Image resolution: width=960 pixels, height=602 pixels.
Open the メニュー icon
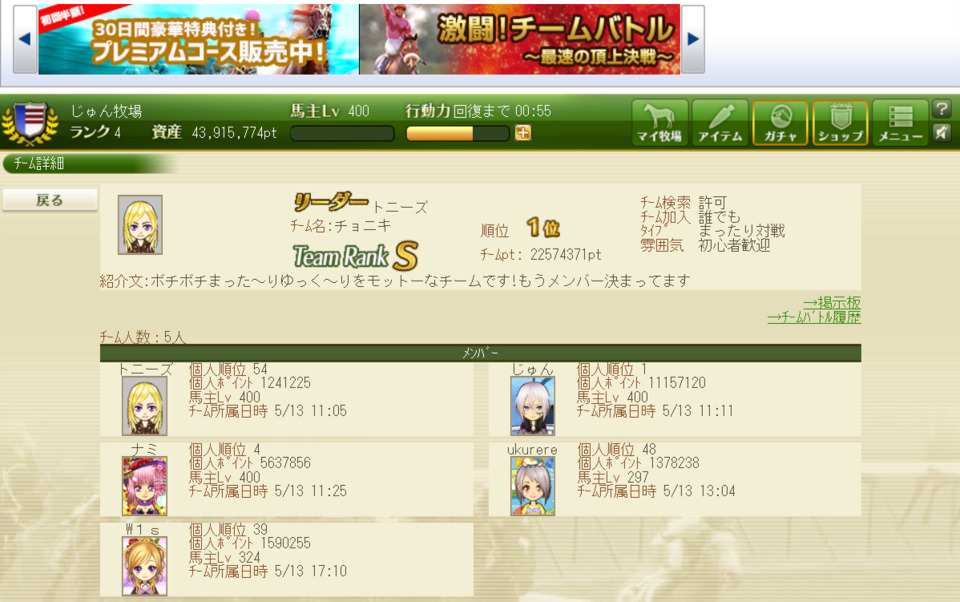point(901,122)
